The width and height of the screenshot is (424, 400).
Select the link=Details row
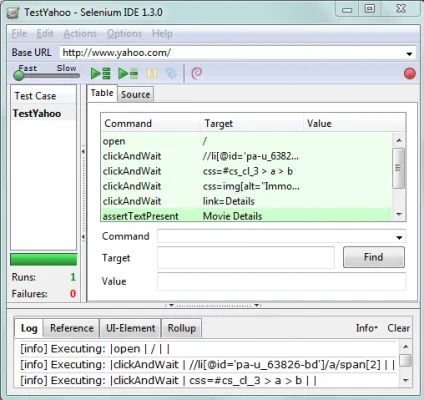tap(246, 201)
